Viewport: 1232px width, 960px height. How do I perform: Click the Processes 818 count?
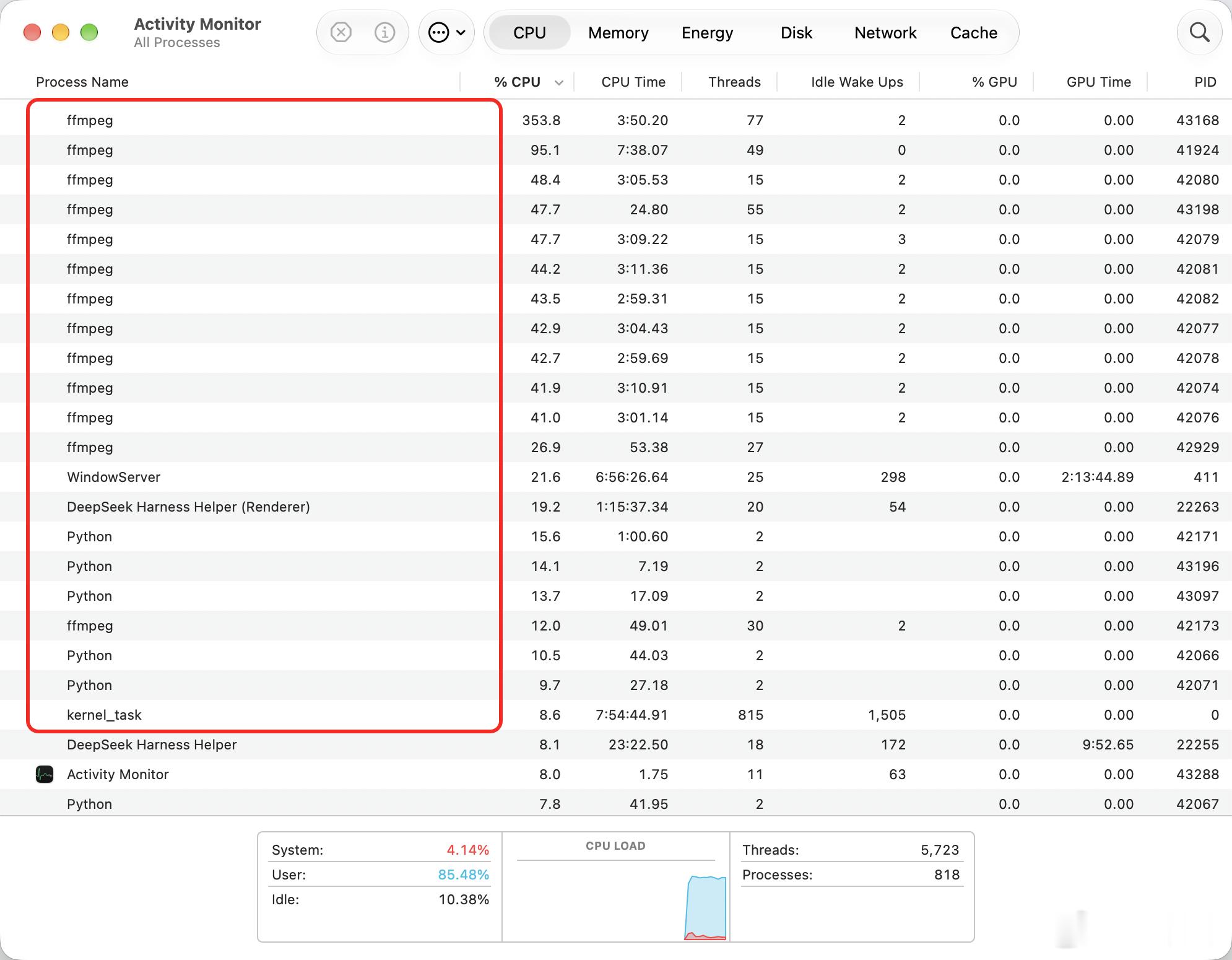click(851, 875)
